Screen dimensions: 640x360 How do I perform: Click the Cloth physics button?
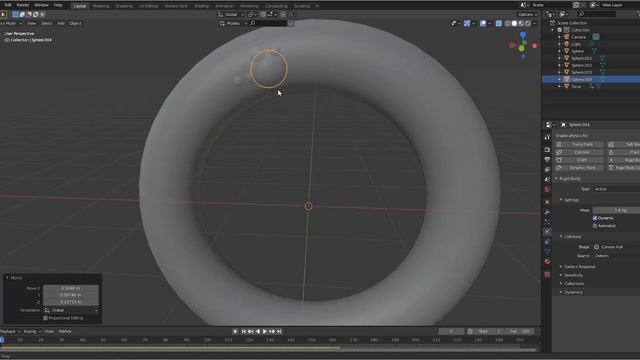point(579,160)
